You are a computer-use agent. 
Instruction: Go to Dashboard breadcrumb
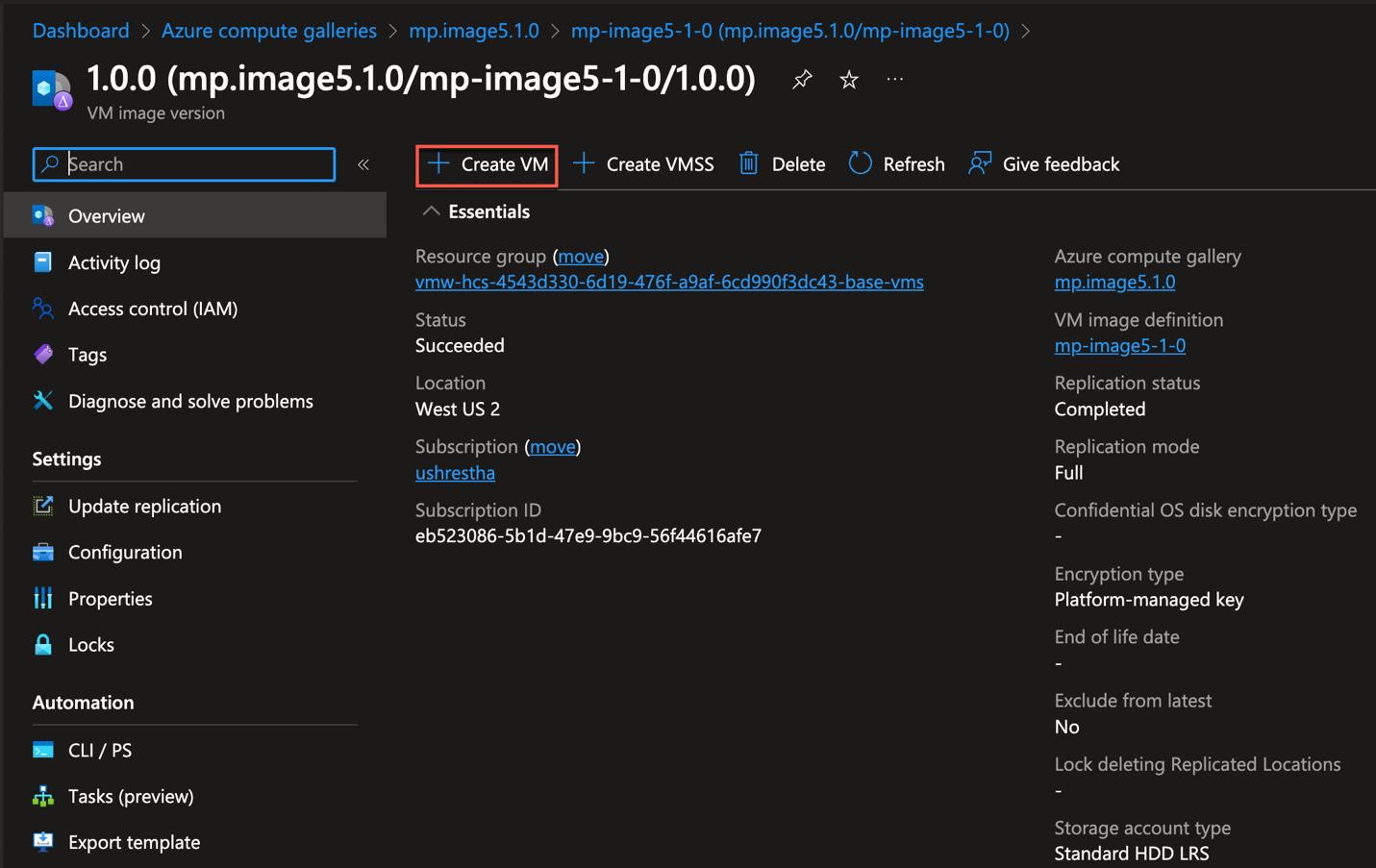coord(81,31)
